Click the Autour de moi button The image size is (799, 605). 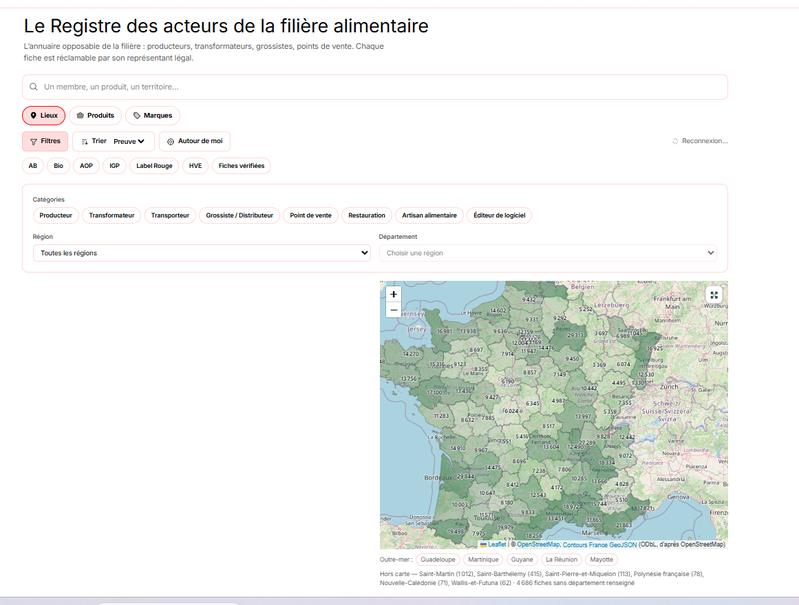(x=195, y=141)
